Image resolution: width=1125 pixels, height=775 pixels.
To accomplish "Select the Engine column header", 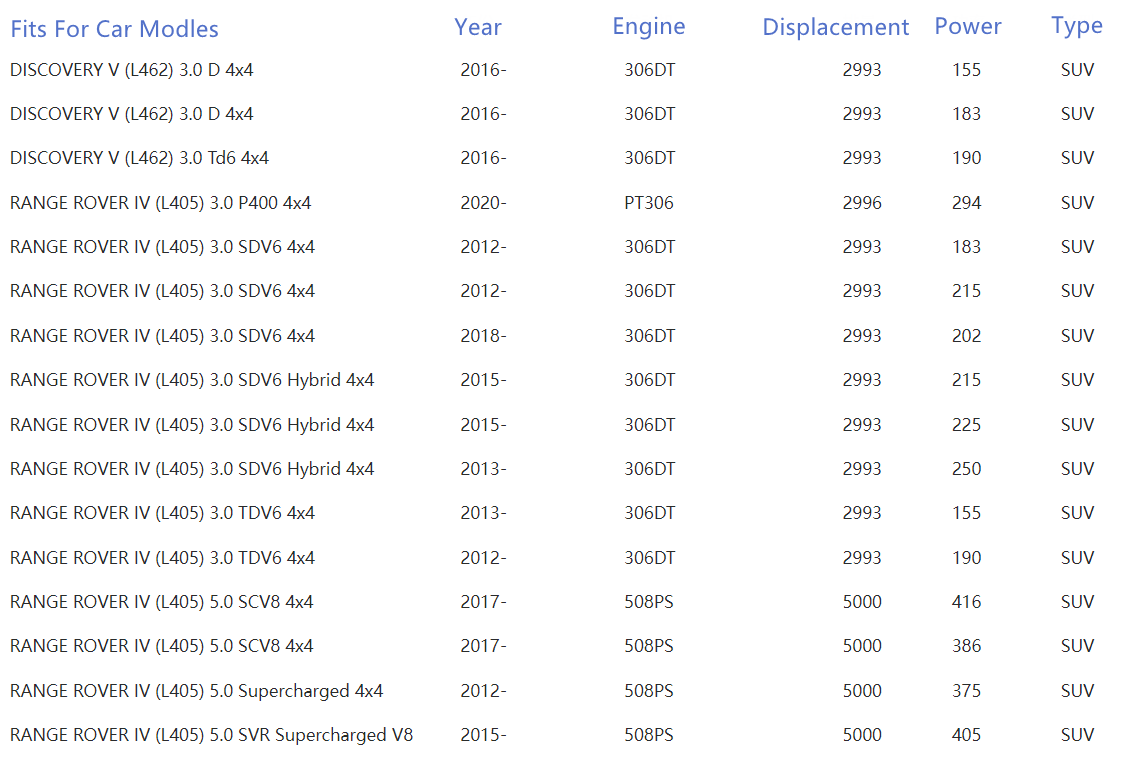I will pos(648,27).
